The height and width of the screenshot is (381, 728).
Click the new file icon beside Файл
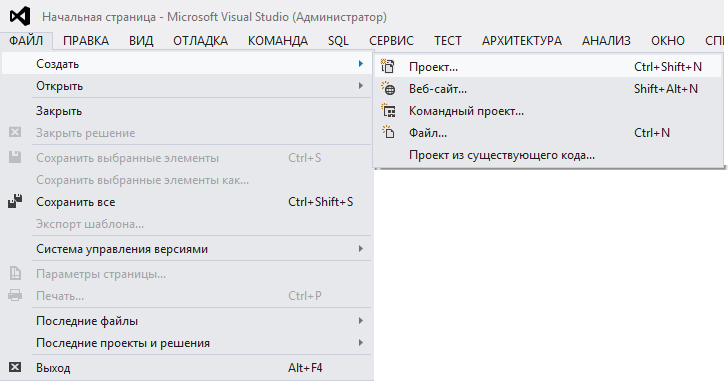point(388,132)
